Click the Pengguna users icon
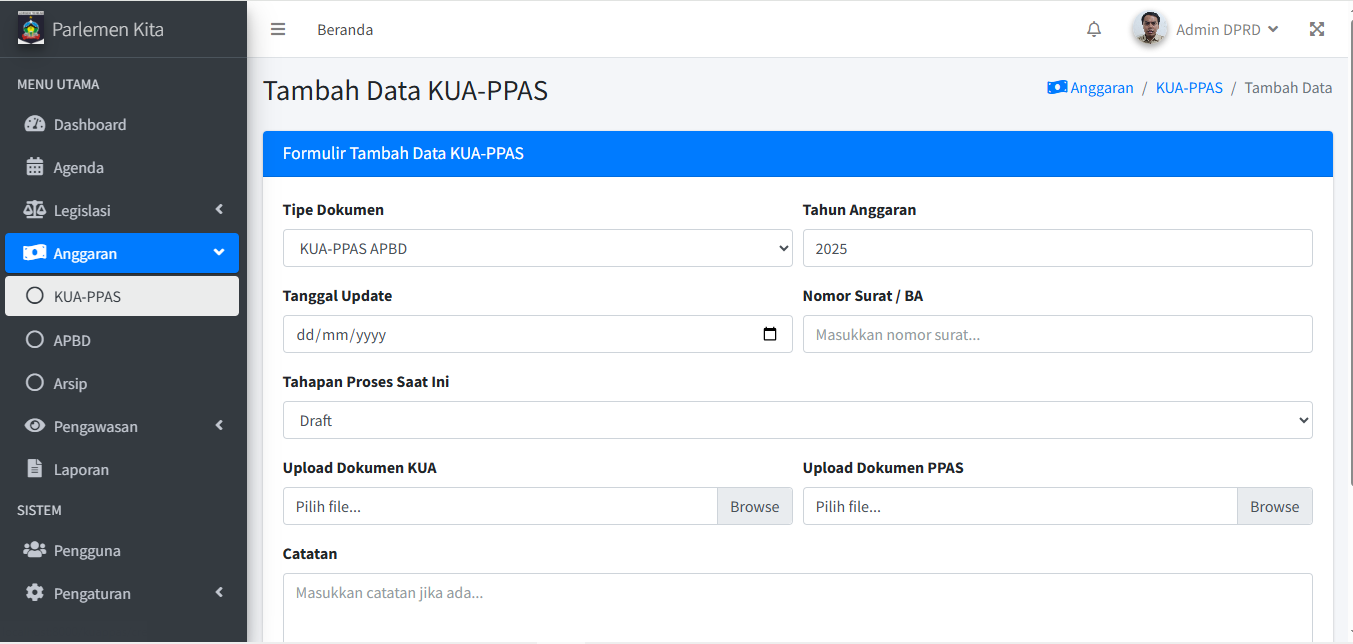 pyautogui.click(x=35, y=550)
